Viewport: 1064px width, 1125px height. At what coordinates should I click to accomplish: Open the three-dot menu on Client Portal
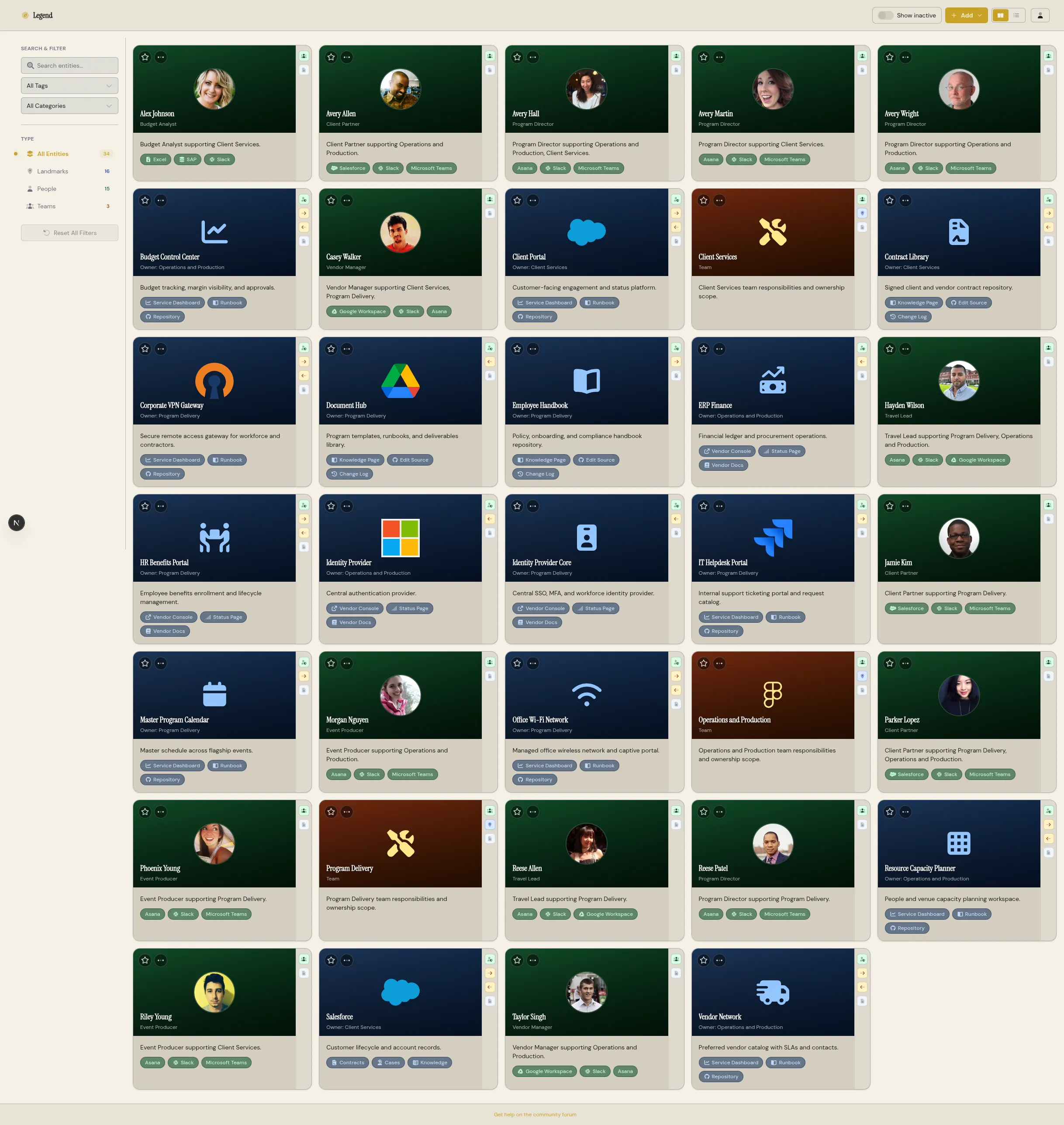coord(533,201)
